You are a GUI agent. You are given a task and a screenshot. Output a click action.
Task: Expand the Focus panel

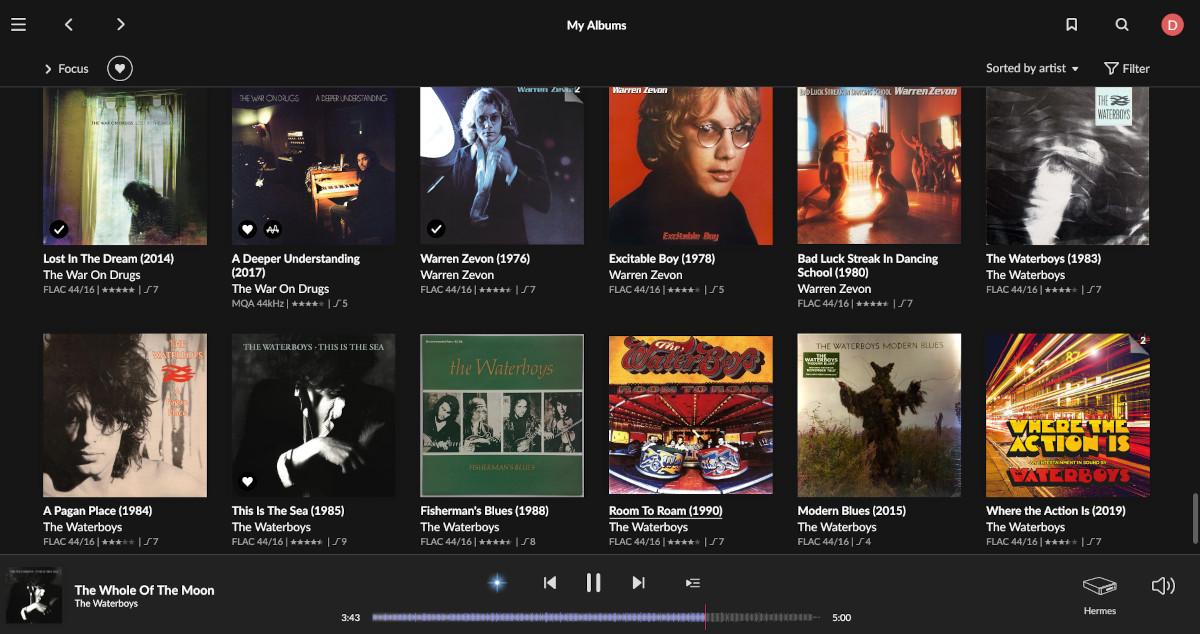click(x=66, y=68)
